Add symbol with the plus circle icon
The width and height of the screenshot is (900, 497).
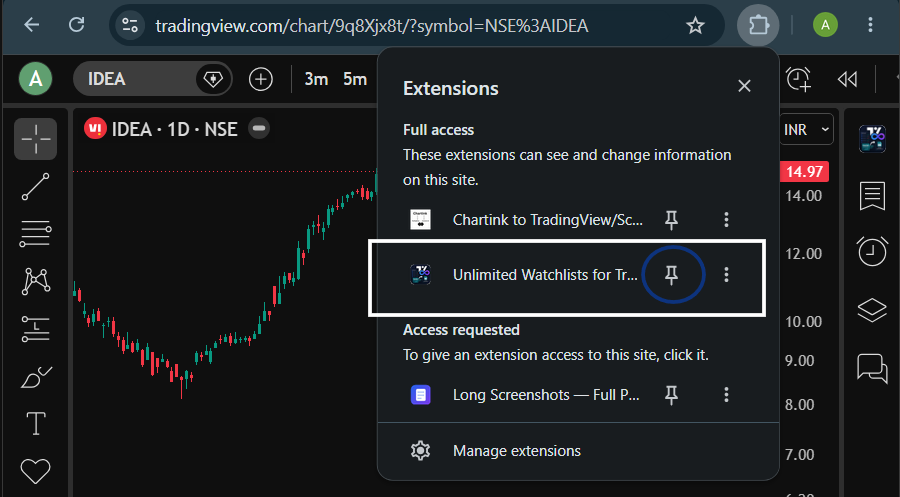(x=261, y=79)
